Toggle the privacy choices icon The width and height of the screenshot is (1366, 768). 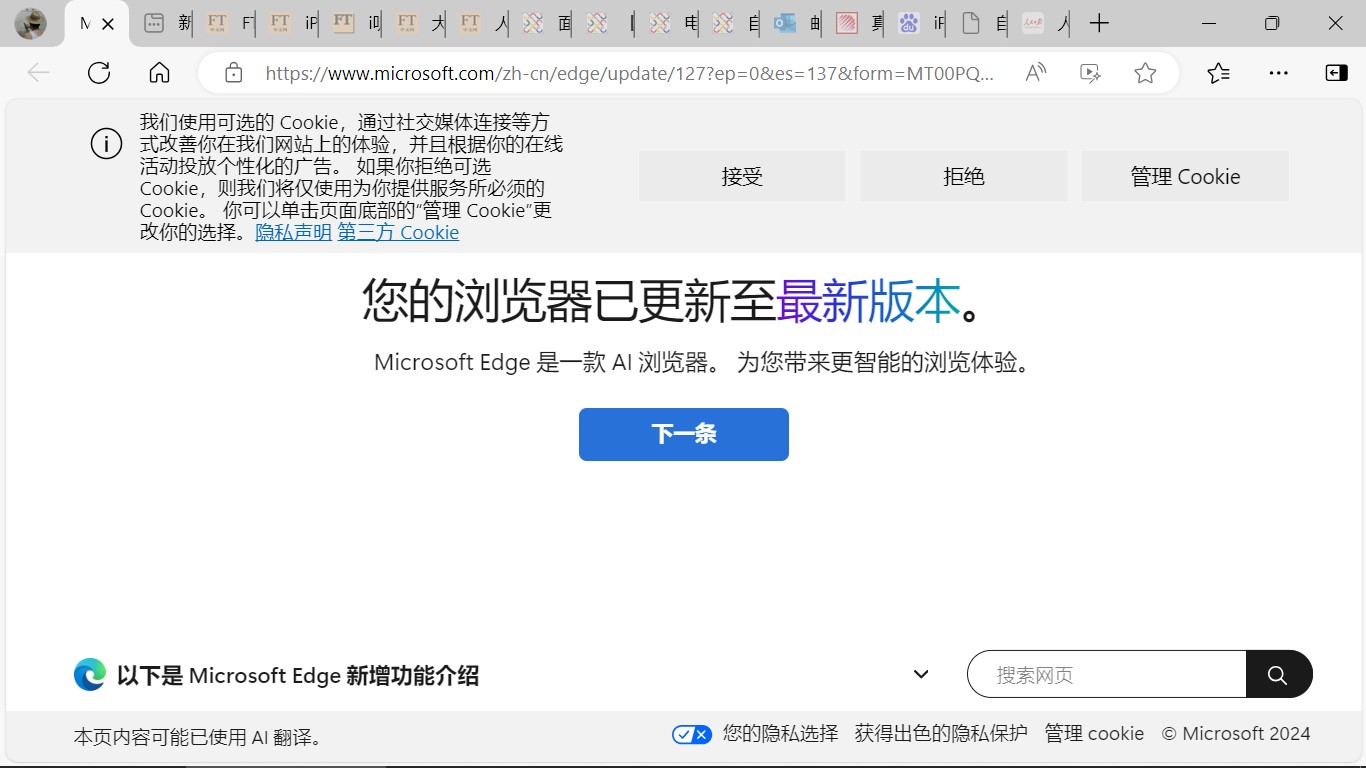692,734
